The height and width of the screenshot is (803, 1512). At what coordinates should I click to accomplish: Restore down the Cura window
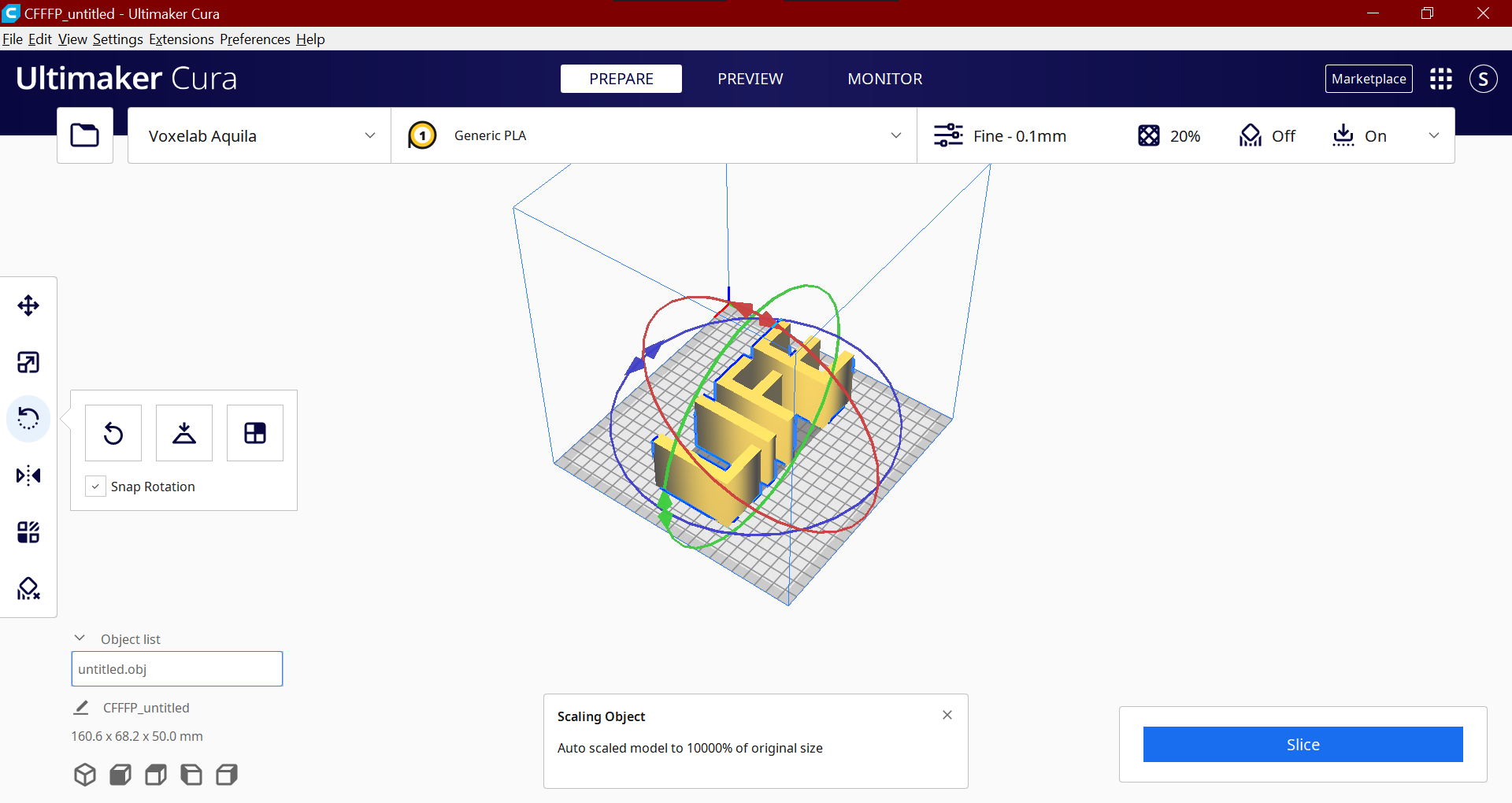[x=1427, y=13]
